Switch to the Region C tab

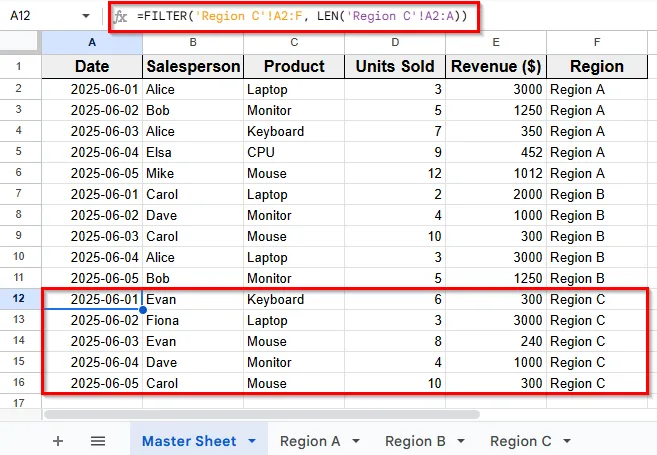(x=520, y=441)
